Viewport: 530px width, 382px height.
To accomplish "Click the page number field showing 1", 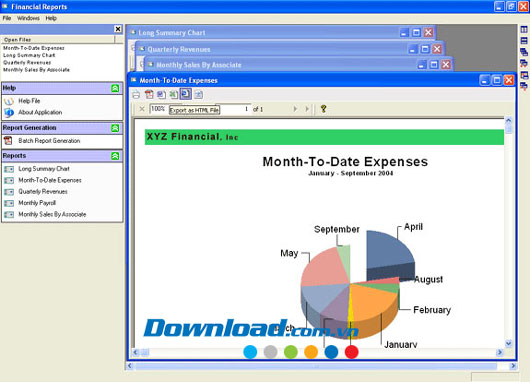I will pos(234,109).
